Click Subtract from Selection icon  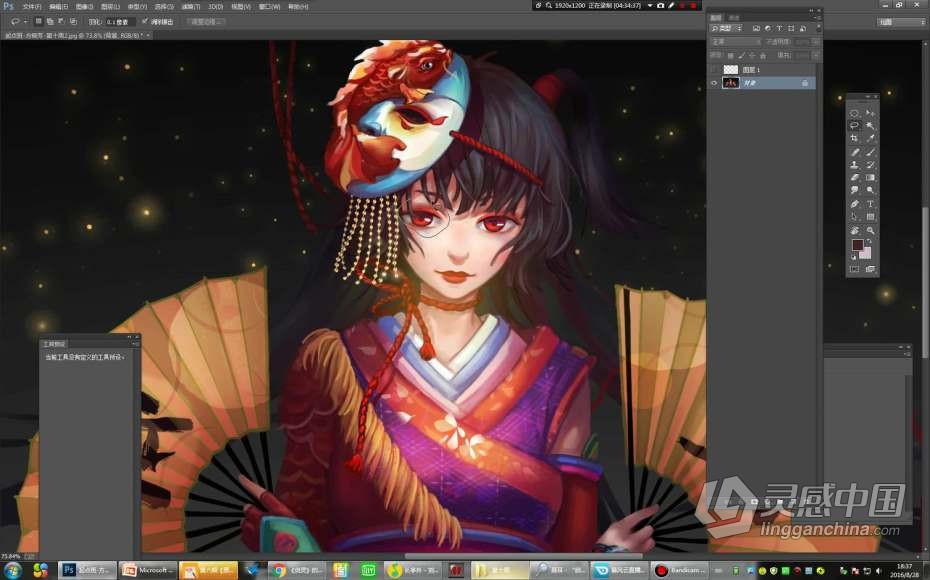pos(62,21)
